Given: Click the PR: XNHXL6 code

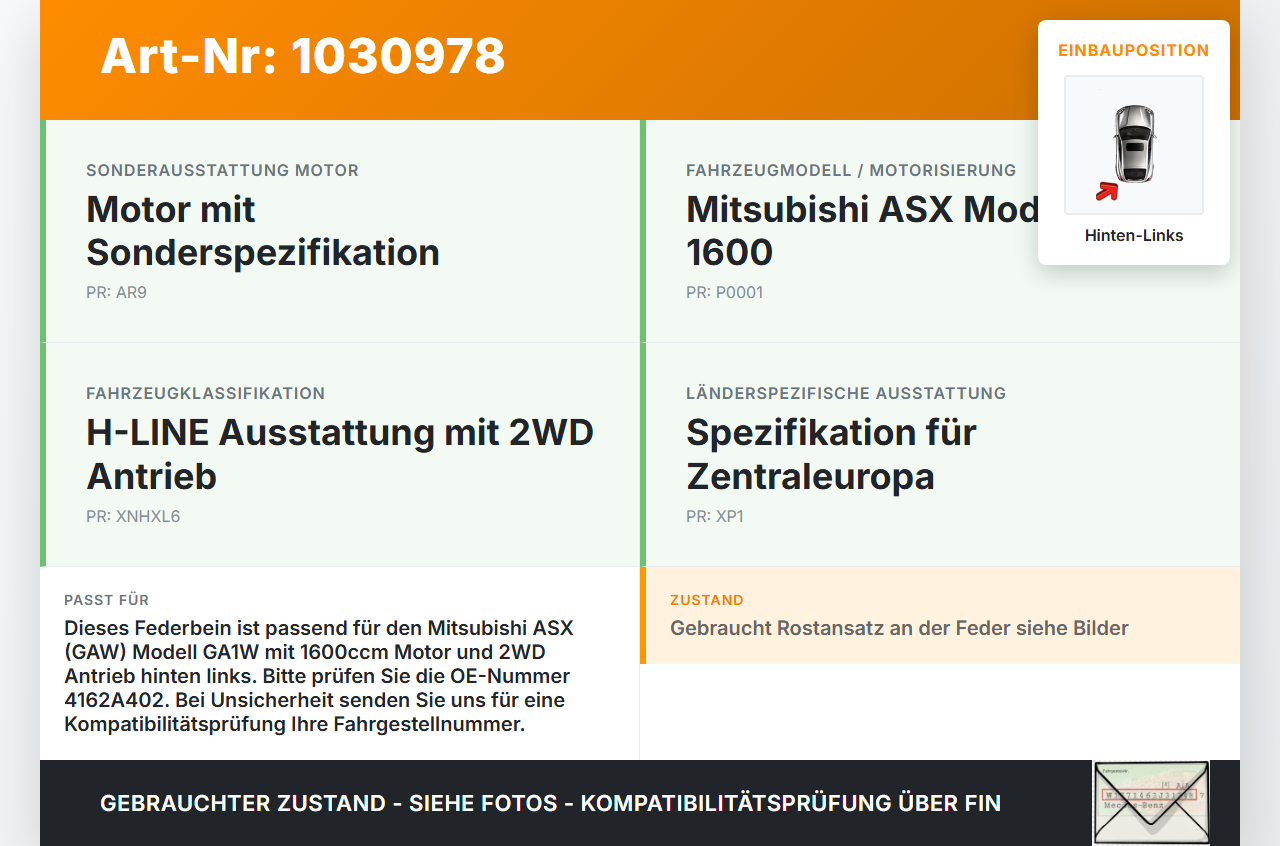Looking at the screenshot, I should (x=133, y=517).
